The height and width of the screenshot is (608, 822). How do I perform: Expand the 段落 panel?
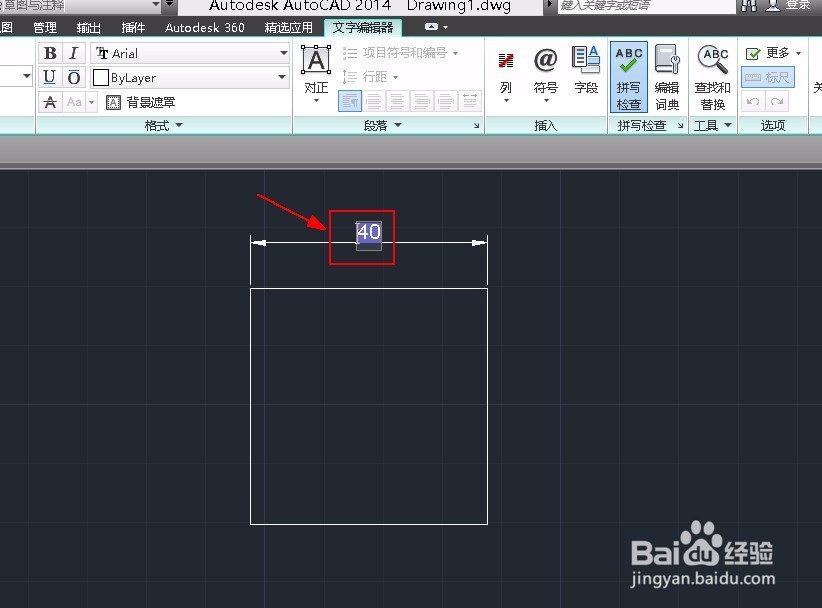click(383, 125)
